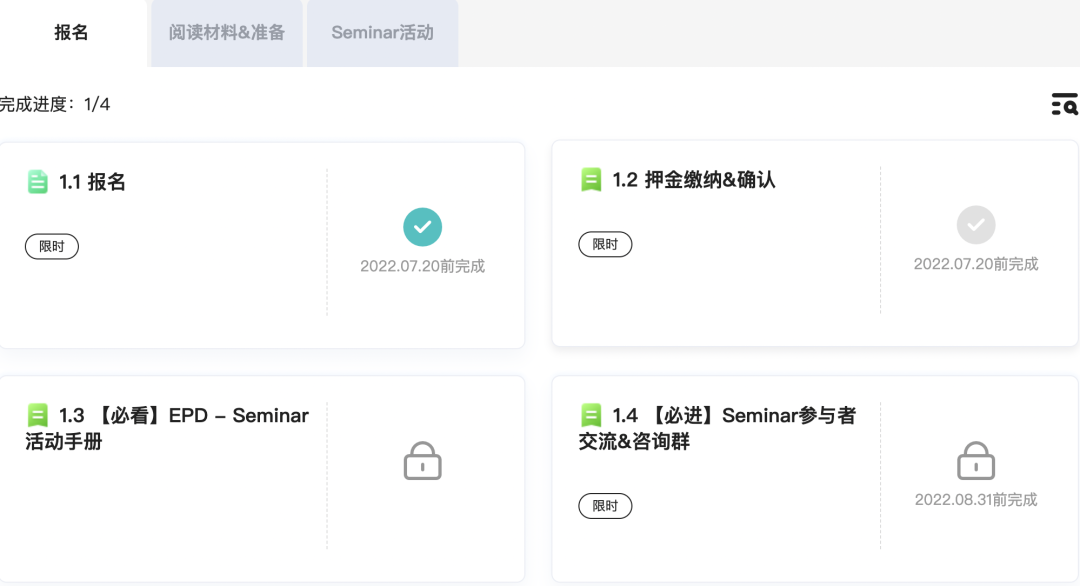Switch to the Seminar活动 tab
This screenshot has height=586, width=1080.
click(x=382, y=33)
